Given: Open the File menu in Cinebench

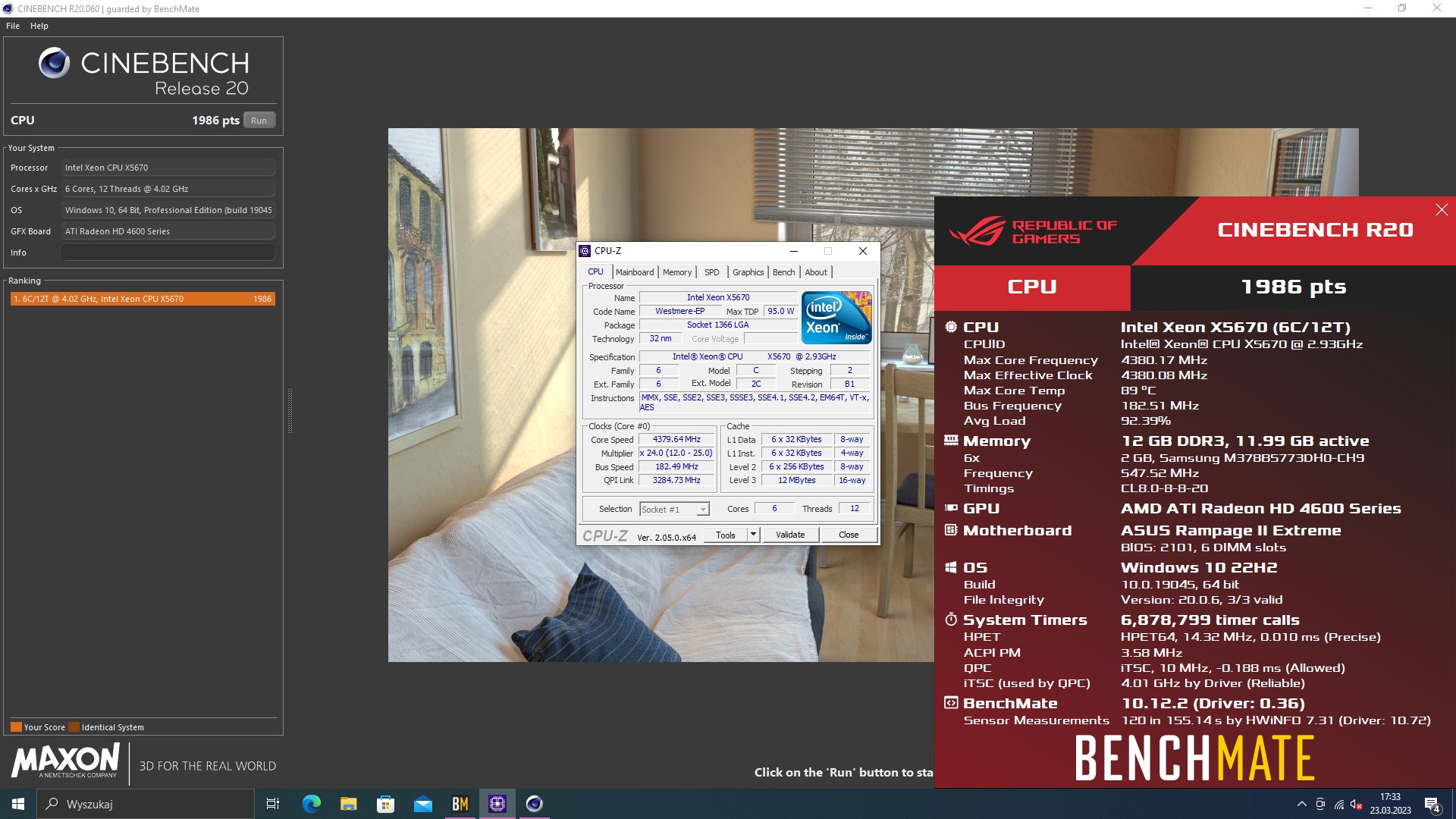Looking at the screenshot, I should point(13,26).
